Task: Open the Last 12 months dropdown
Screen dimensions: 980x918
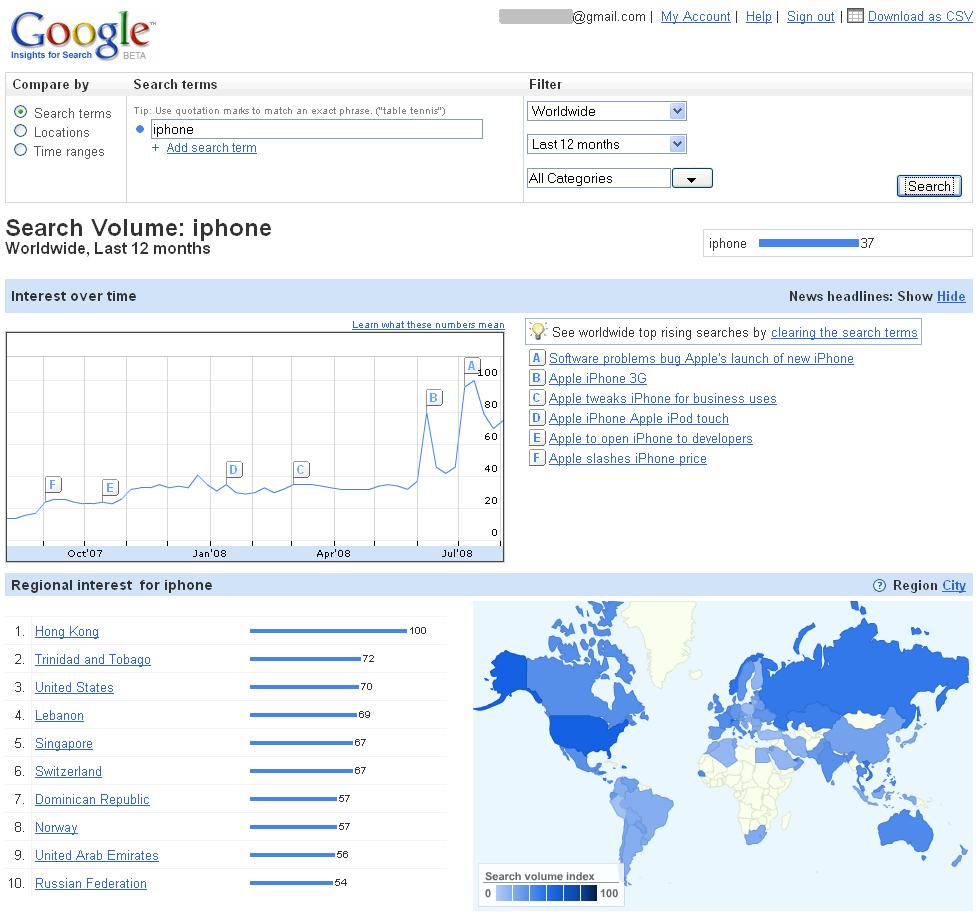Action: pos(606,144)
